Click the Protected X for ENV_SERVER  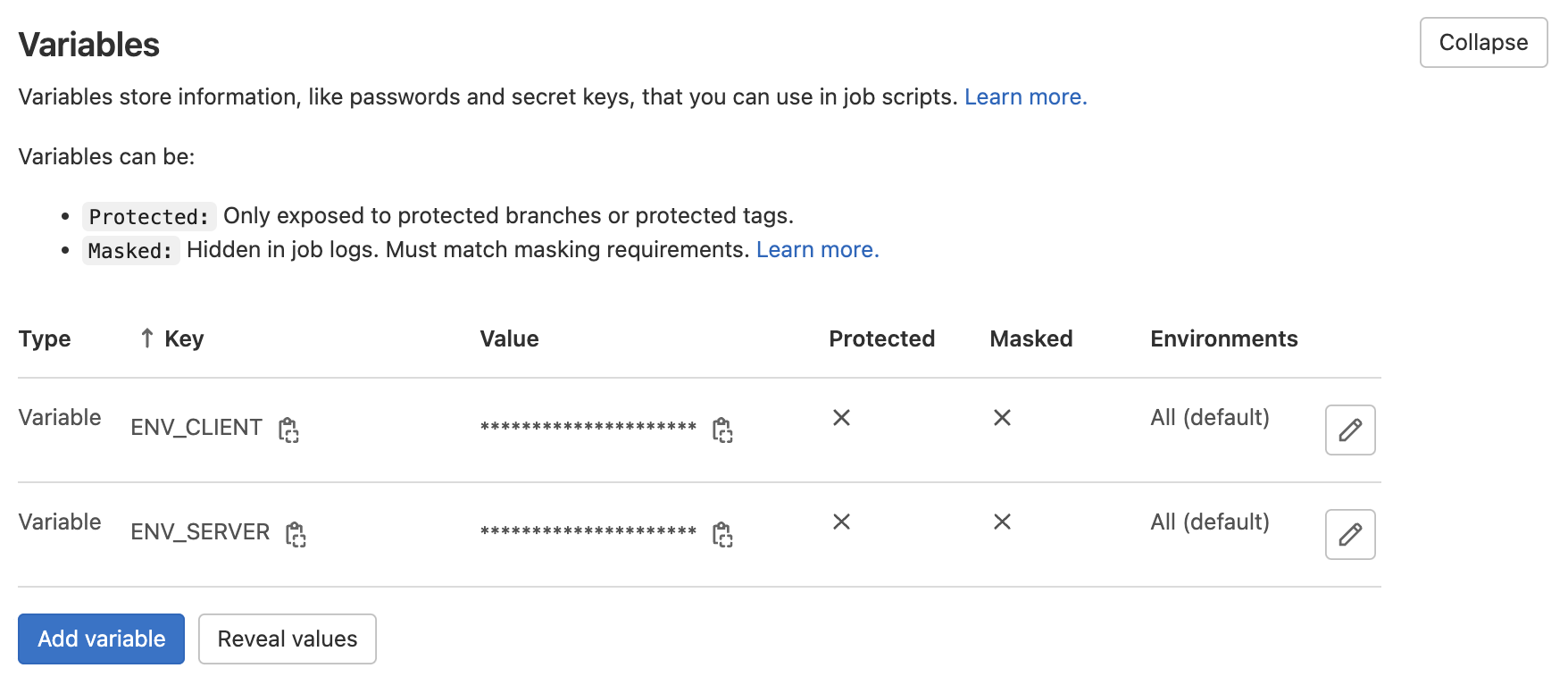coord(841,522)
